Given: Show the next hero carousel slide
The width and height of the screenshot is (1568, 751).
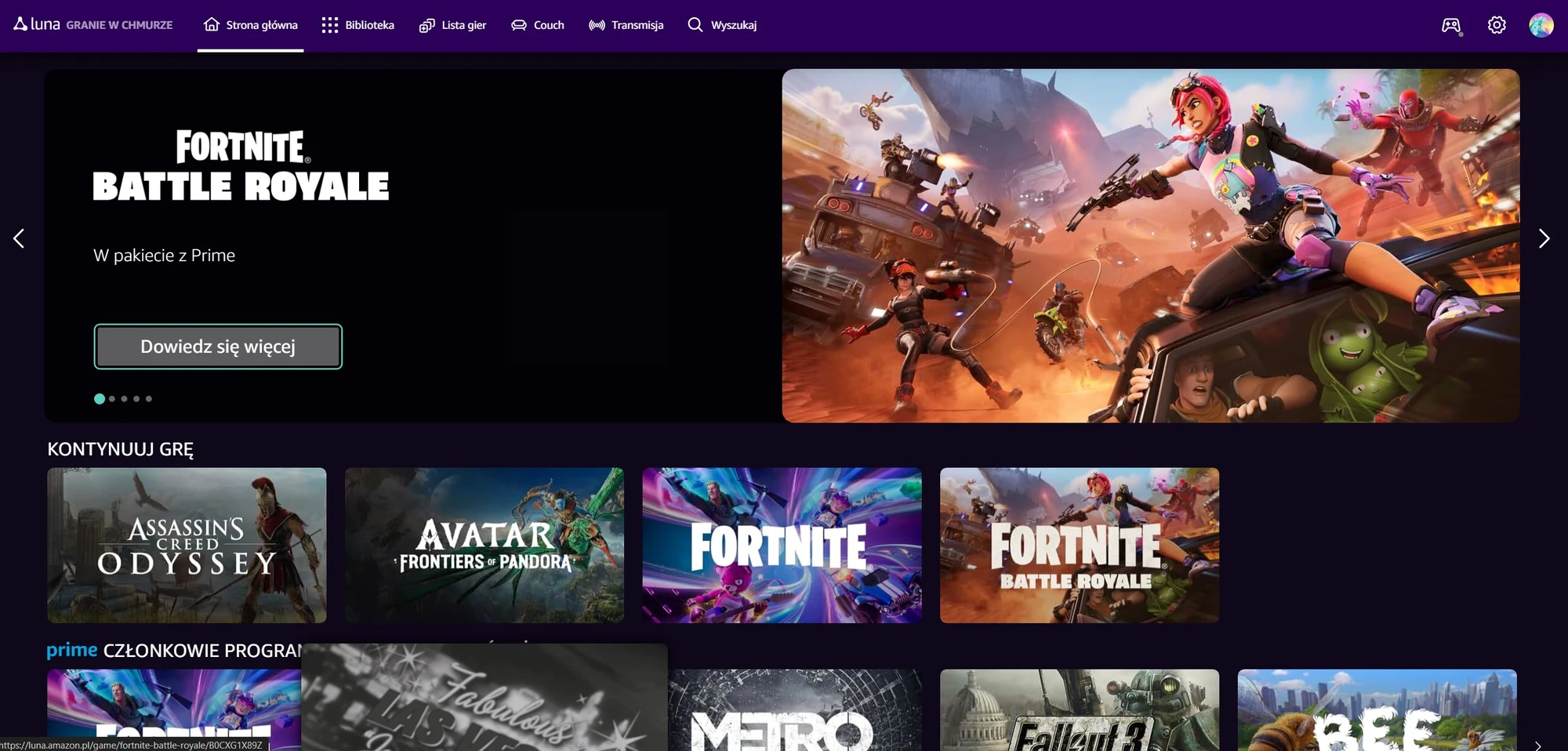Looking at the screenshot, I should coord(1544,238).
